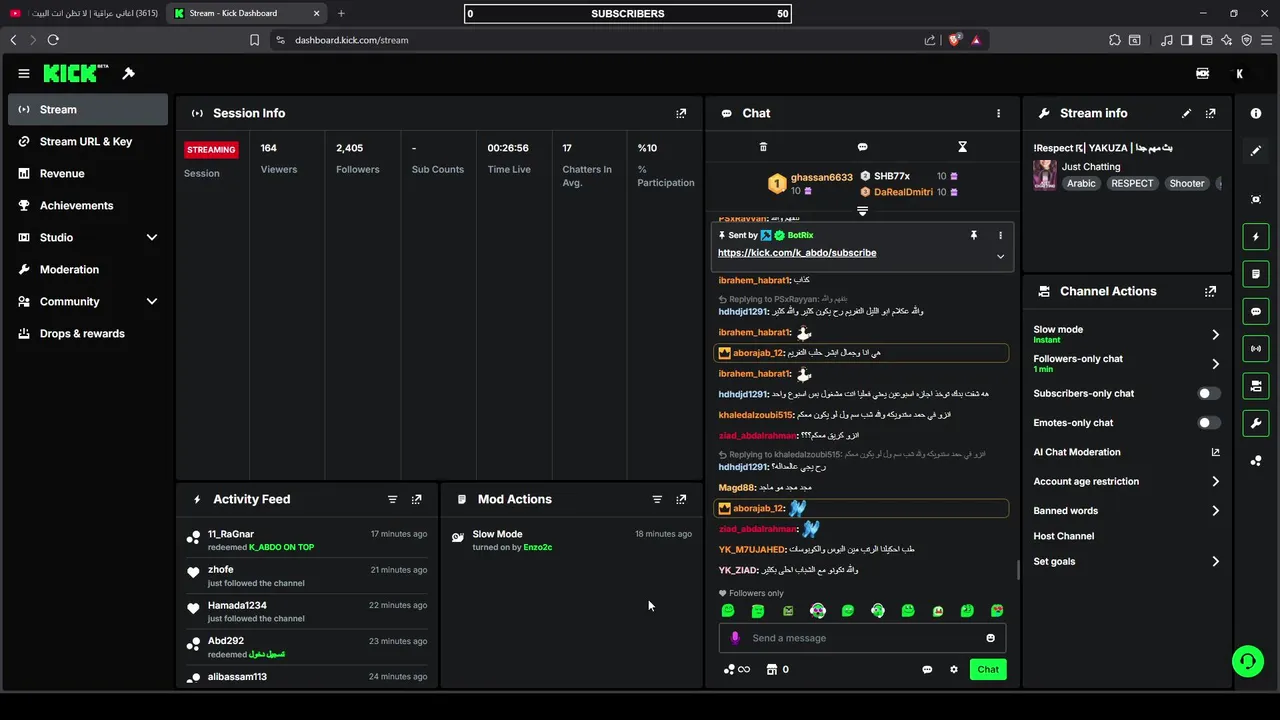Pop out the Mod Actions panel

click(681, 499)
